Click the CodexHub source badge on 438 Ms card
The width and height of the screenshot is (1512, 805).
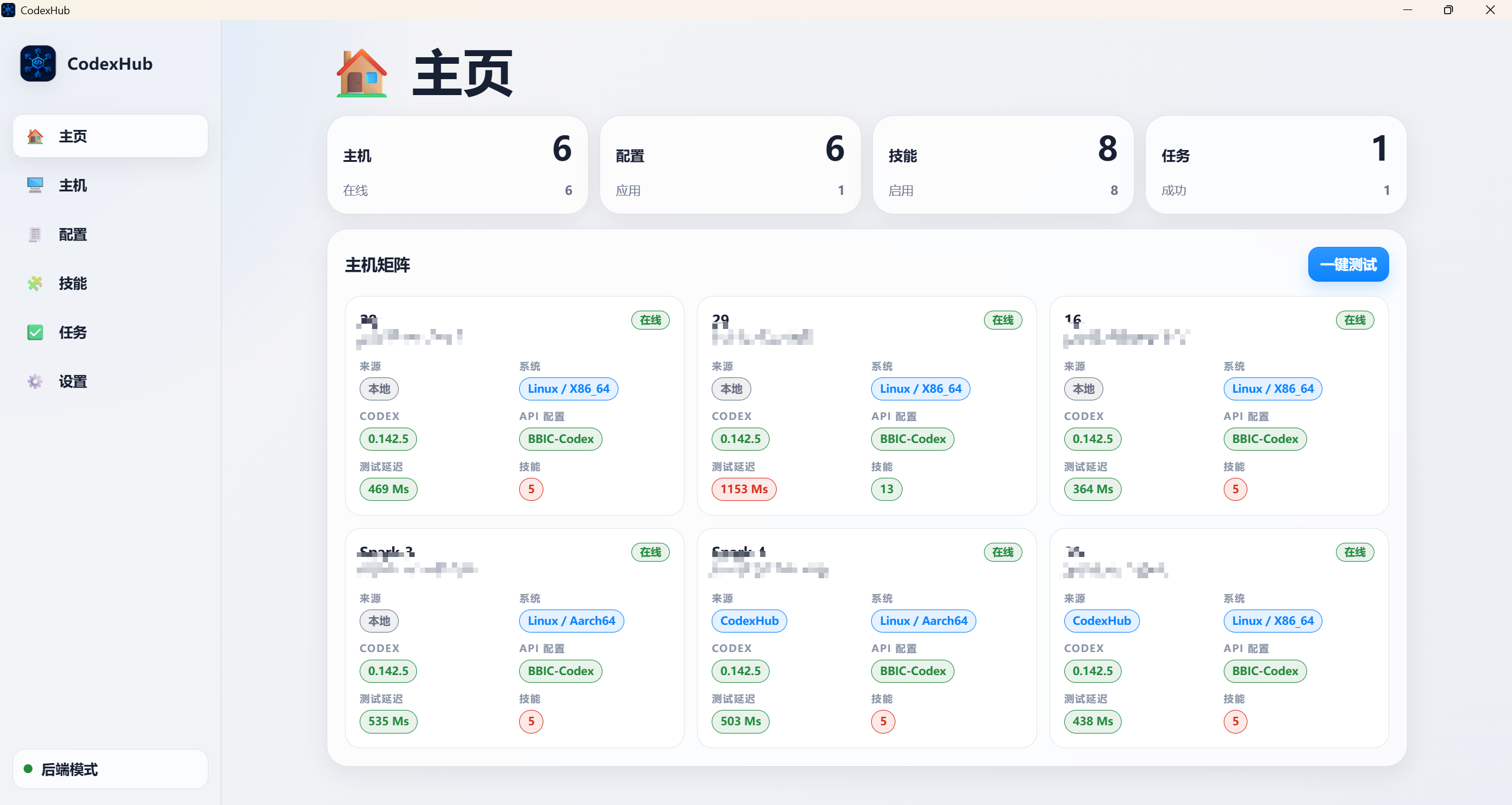[x=1102, y=621]
